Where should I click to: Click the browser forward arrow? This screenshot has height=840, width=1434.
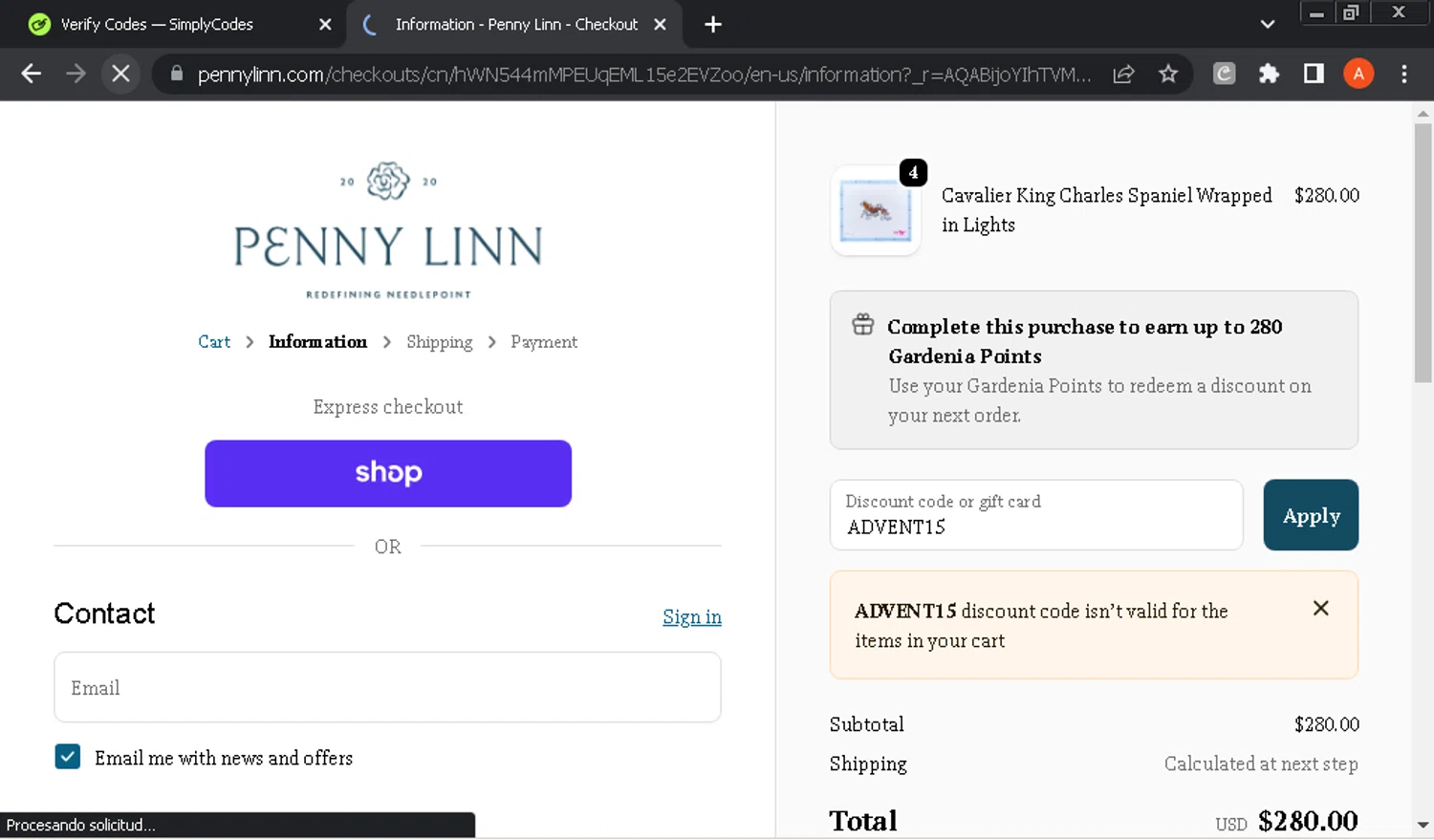click(76, 74)
